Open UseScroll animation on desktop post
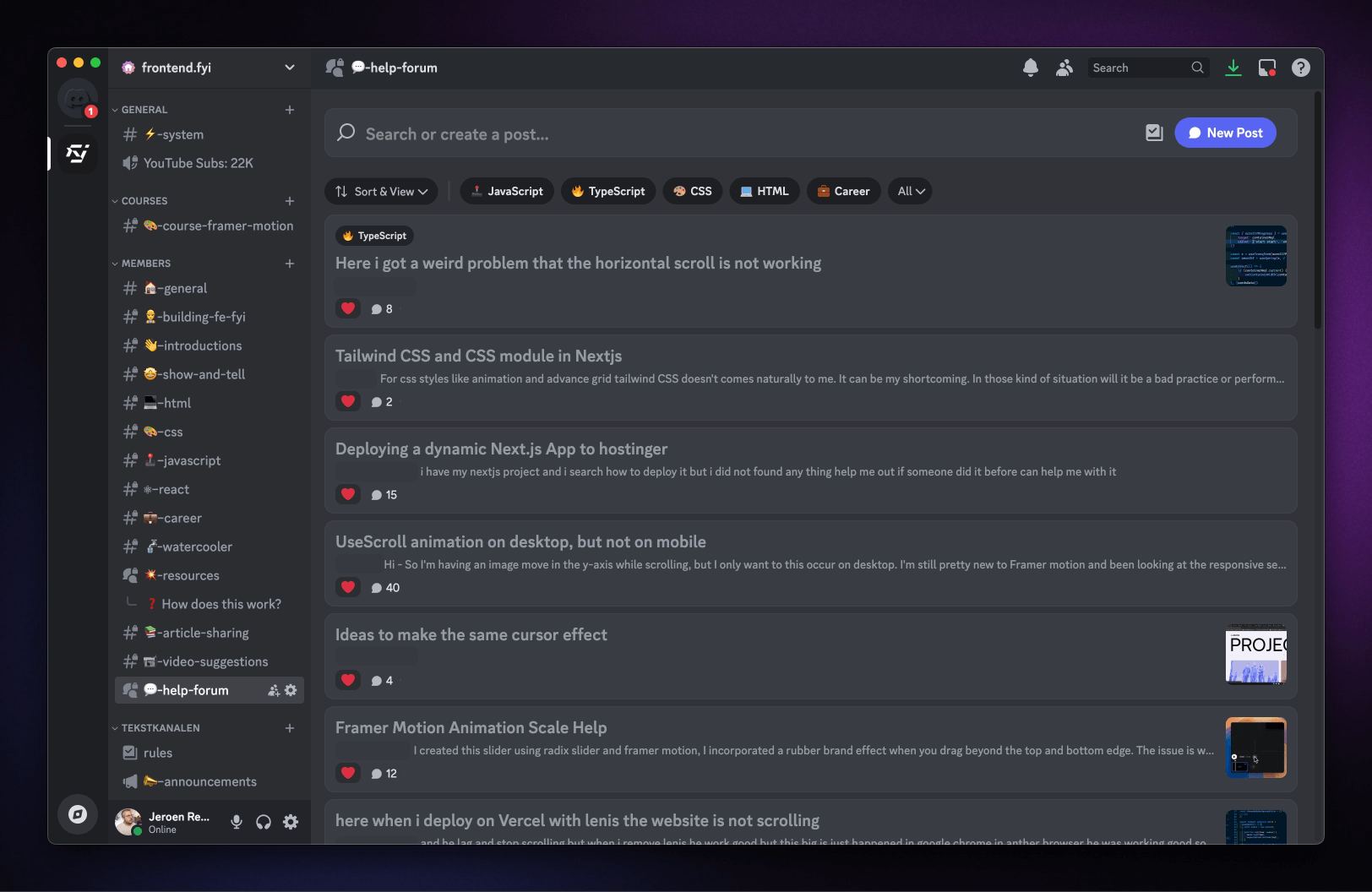1372x892 pixels. coord(810,563)
